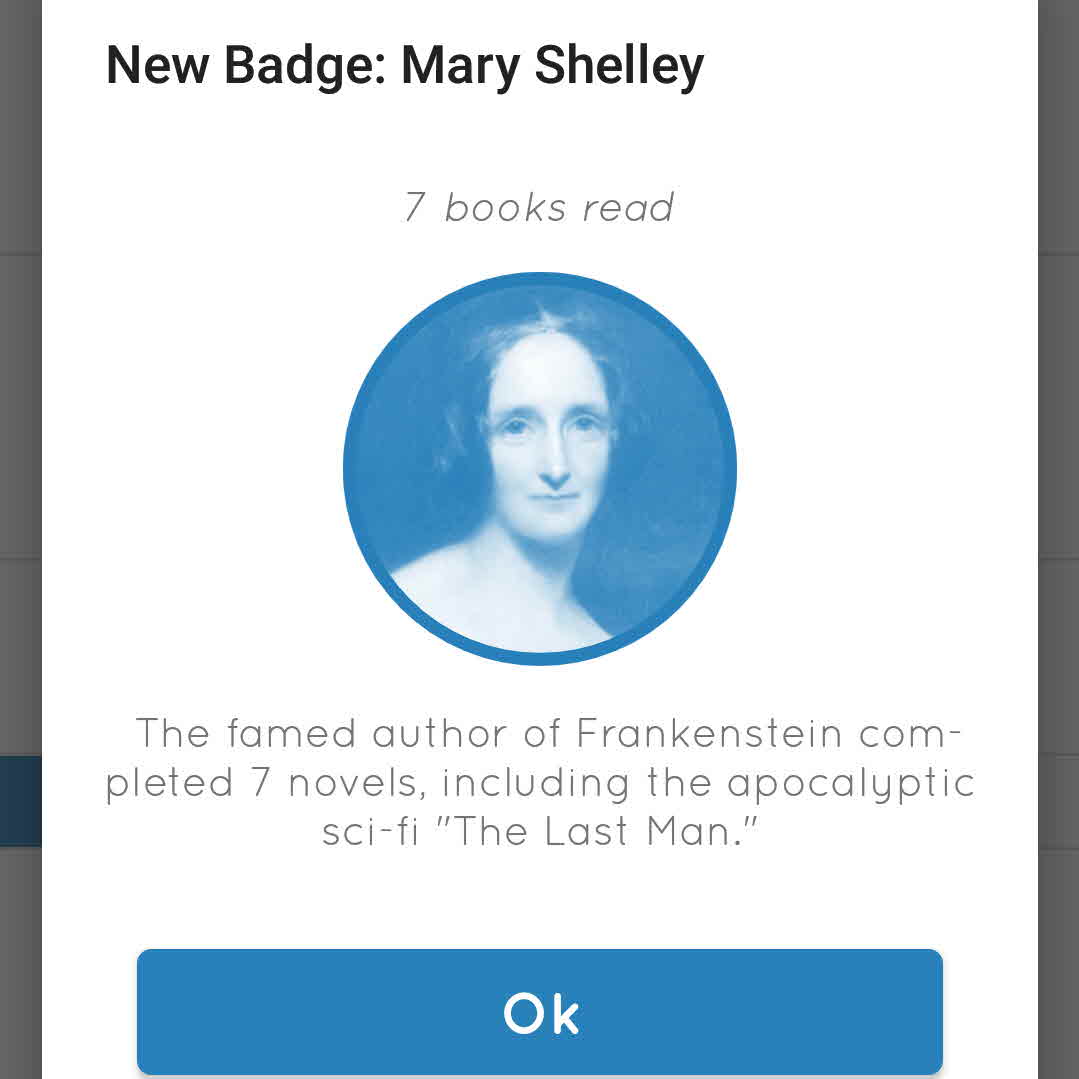Select the "sci-fi" text in the description
This screenshot has width=1079, height=1079.
(x=370, y=831)
